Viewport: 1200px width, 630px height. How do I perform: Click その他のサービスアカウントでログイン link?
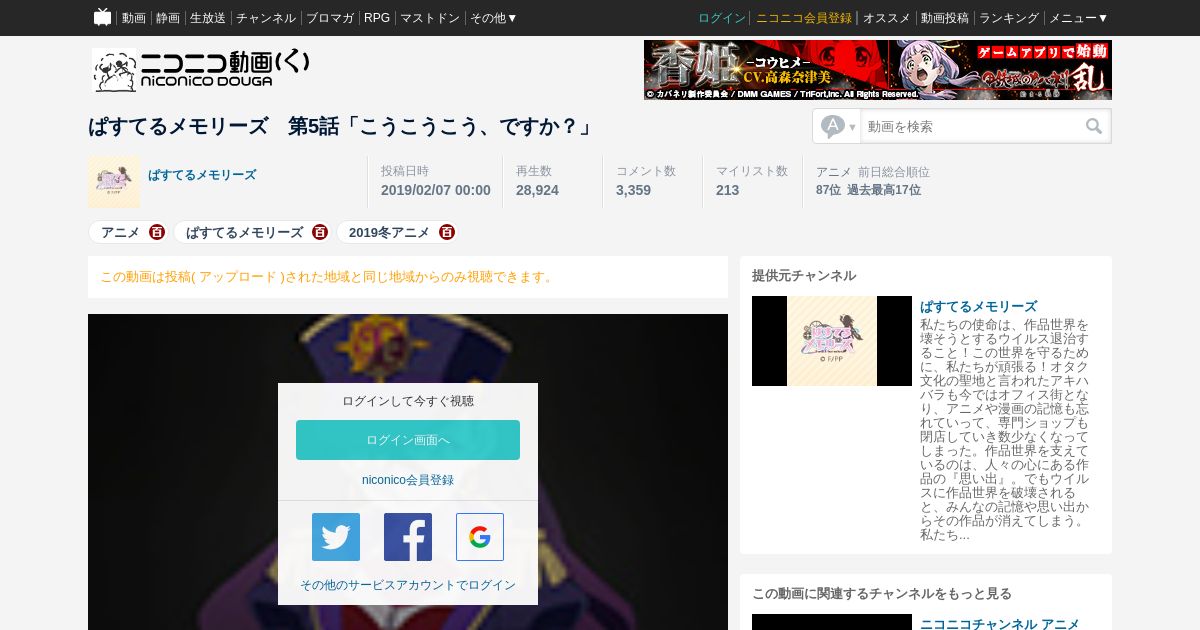point(408,585)
